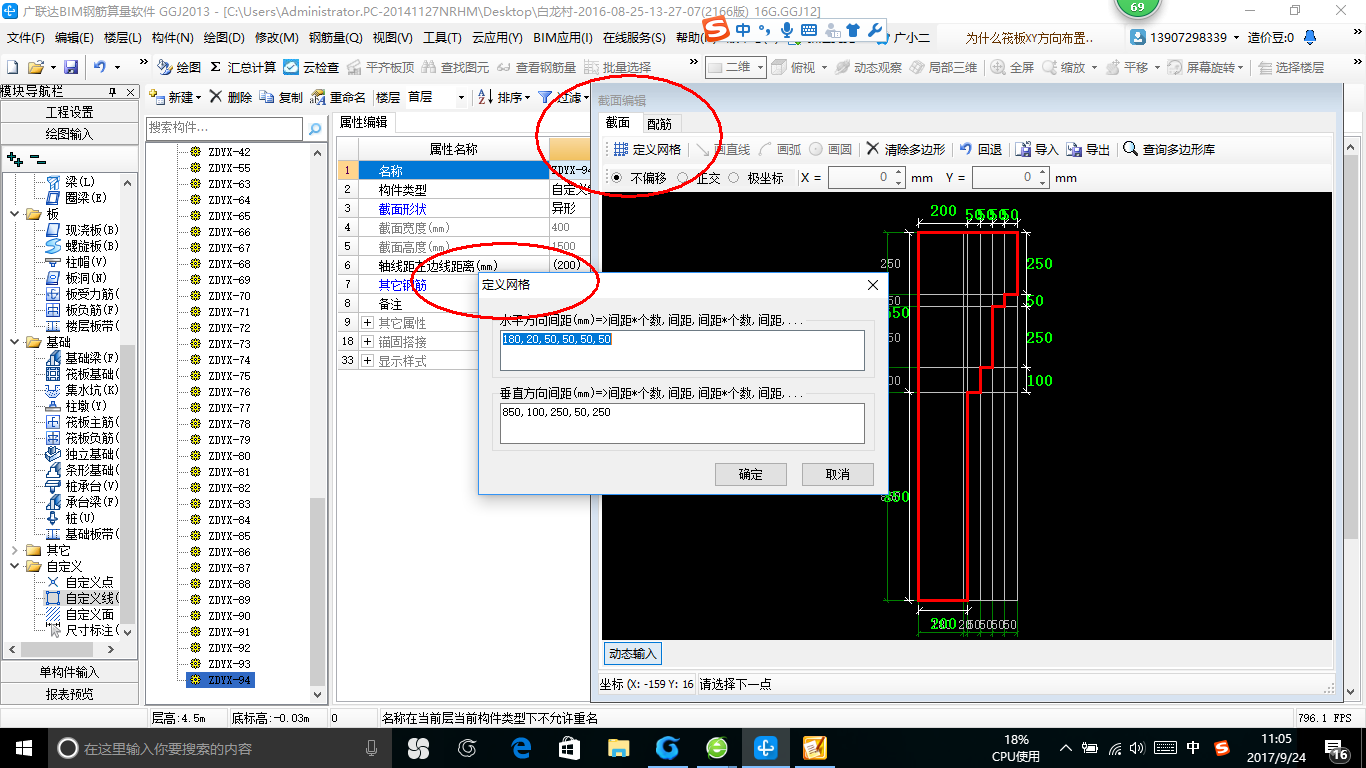Image resolution: width=1366 pixels, height=768 pixels.
Task: Open 钢筋量(Q) menu
Action: coord(335,38)
